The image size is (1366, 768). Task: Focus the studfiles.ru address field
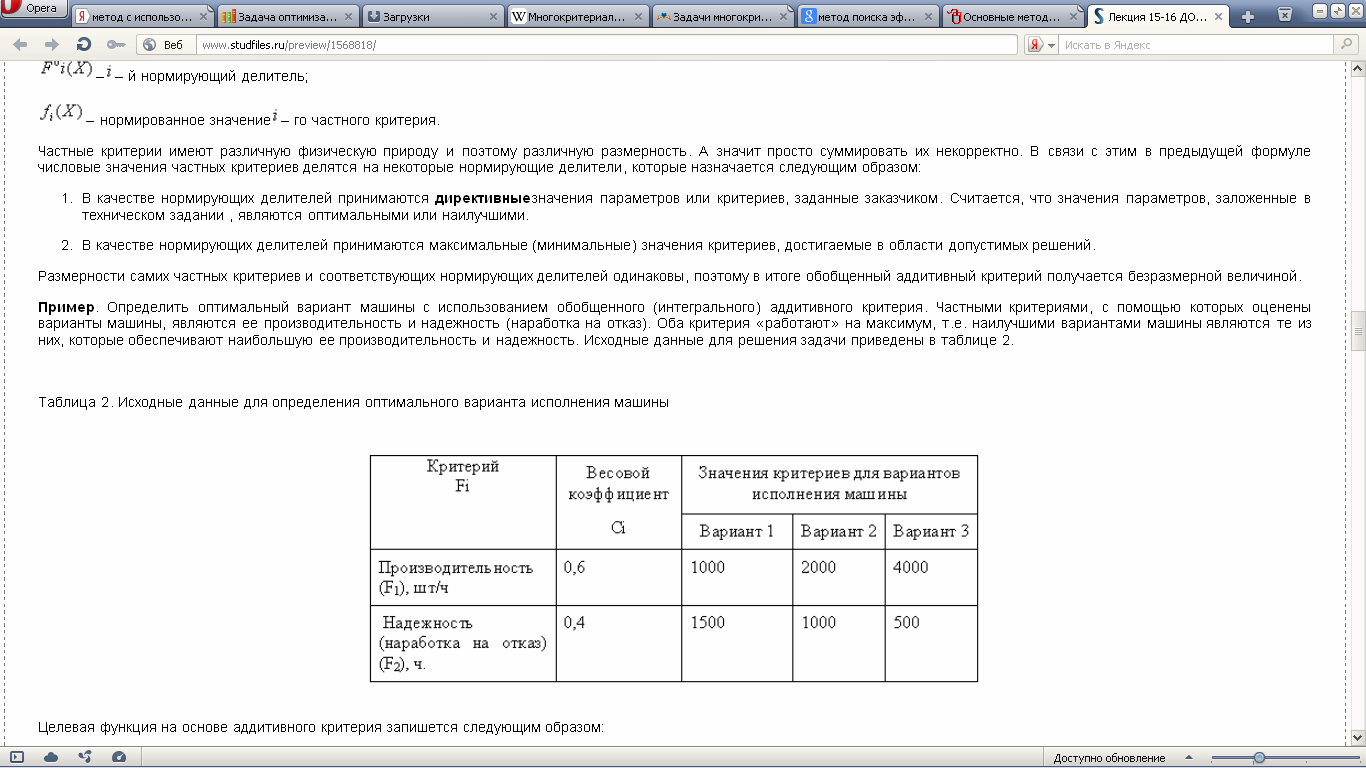(605, 45)
